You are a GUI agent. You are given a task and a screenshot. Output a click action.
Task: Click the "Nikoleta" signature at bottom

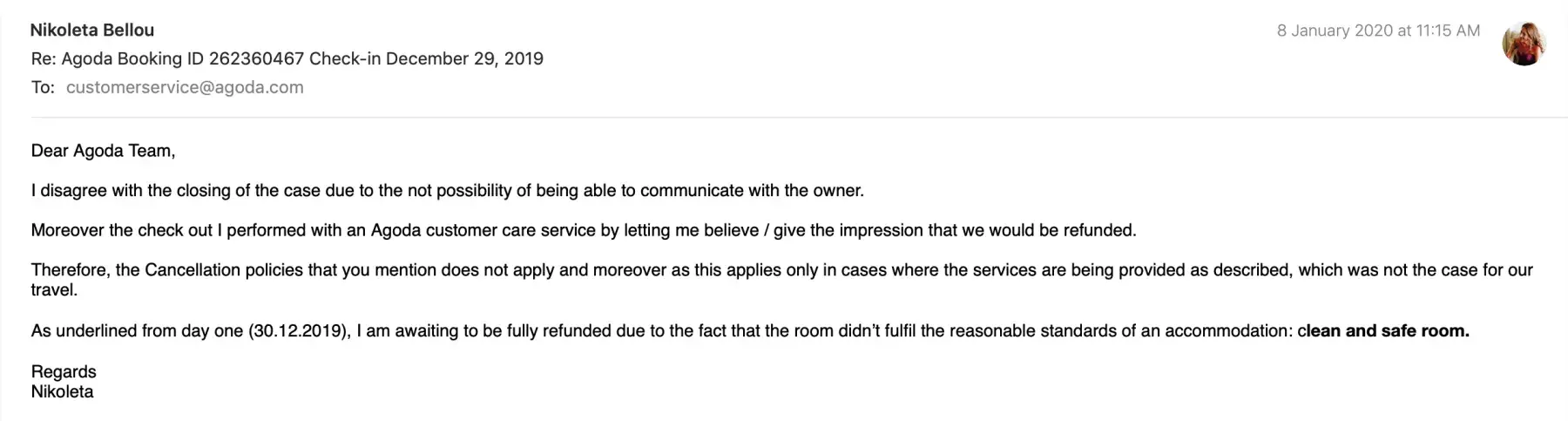62,391
